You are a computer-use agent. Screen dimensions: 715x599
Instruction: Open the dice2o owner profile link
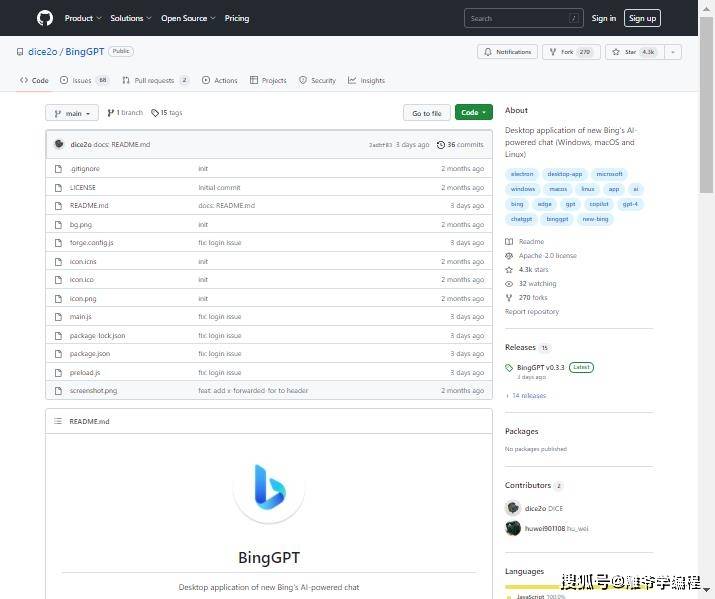click(42, 52)
